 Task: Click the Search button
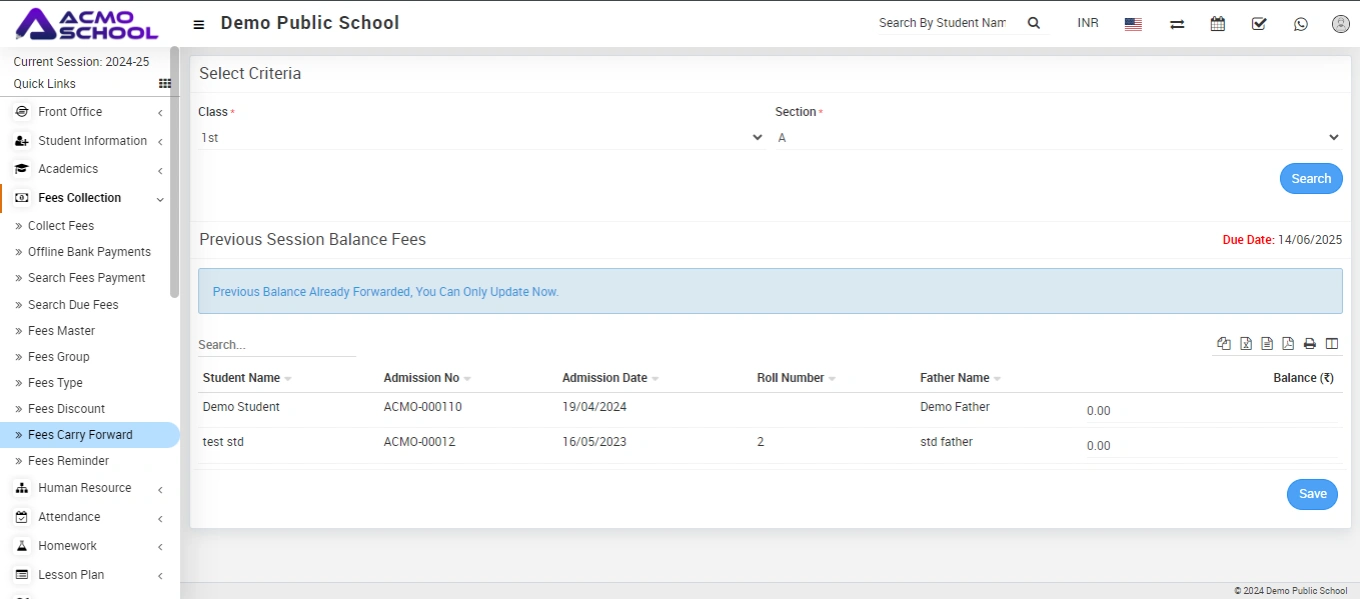(x=1310, y=179)
